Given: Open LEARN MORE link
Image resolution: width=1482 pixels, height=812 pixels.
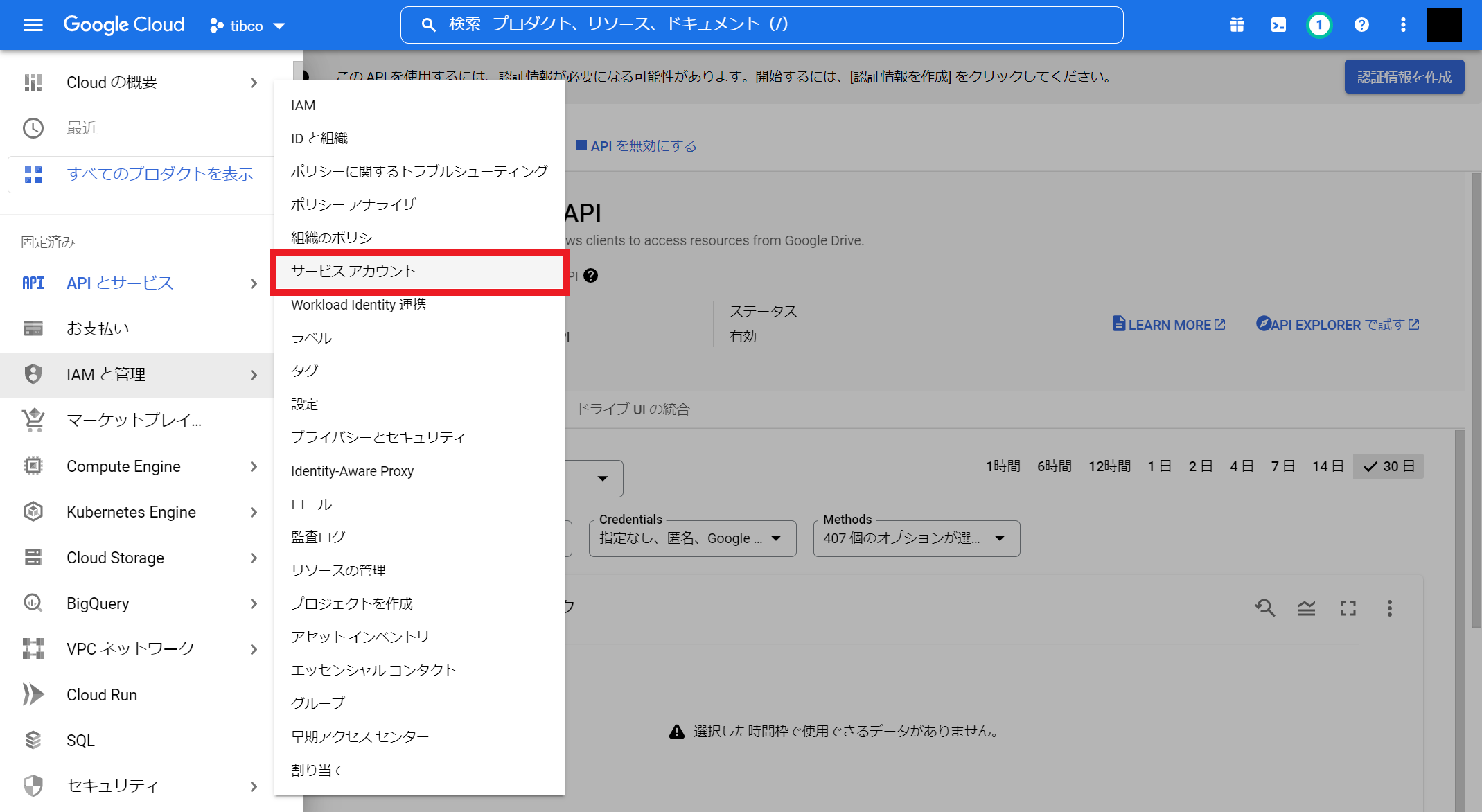Looking at the screenshot, I should pyautogui.click(x=1170, y=324).
